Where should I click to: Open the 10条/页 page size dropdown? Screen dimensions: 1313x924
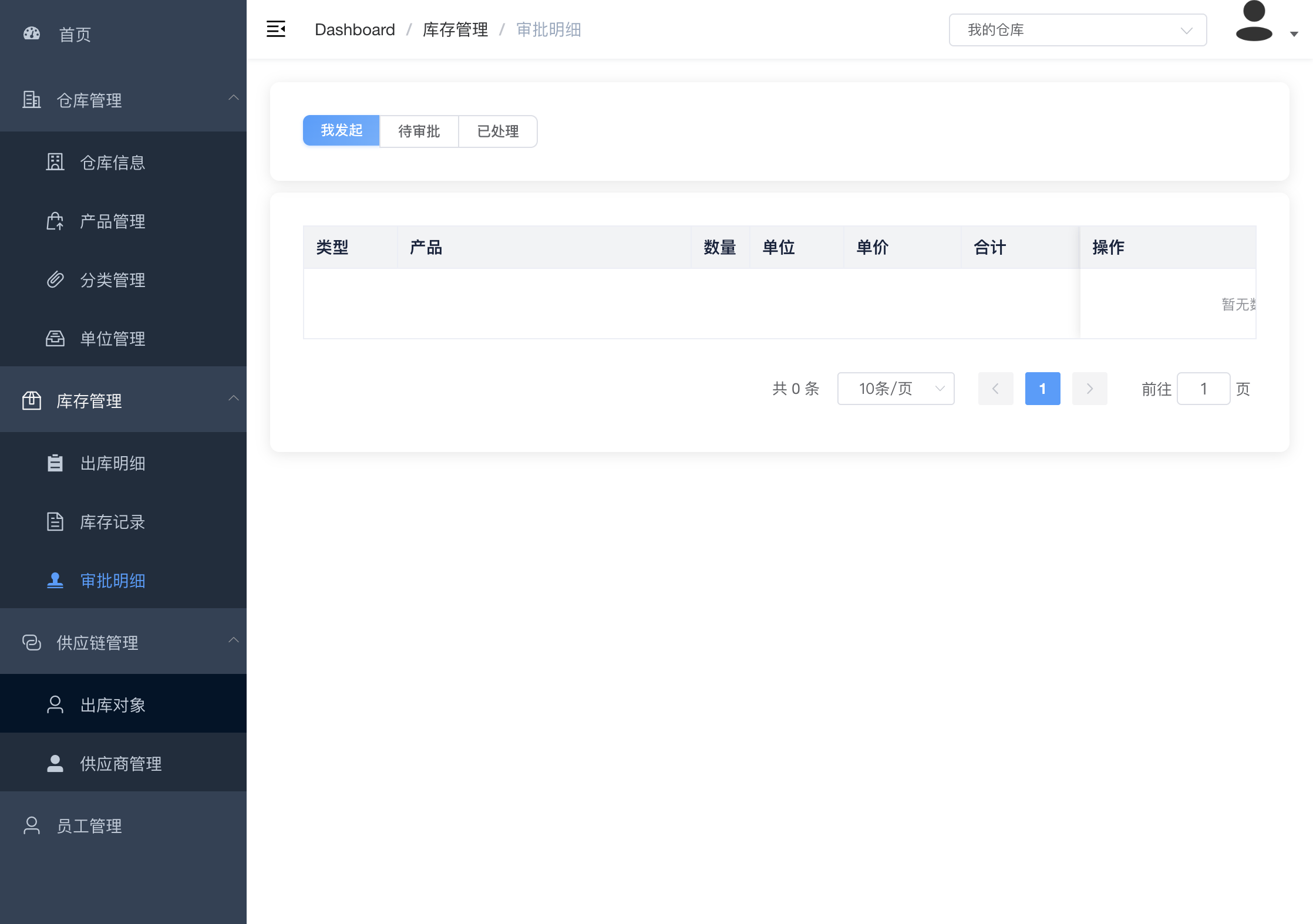[x=895, y=389]
